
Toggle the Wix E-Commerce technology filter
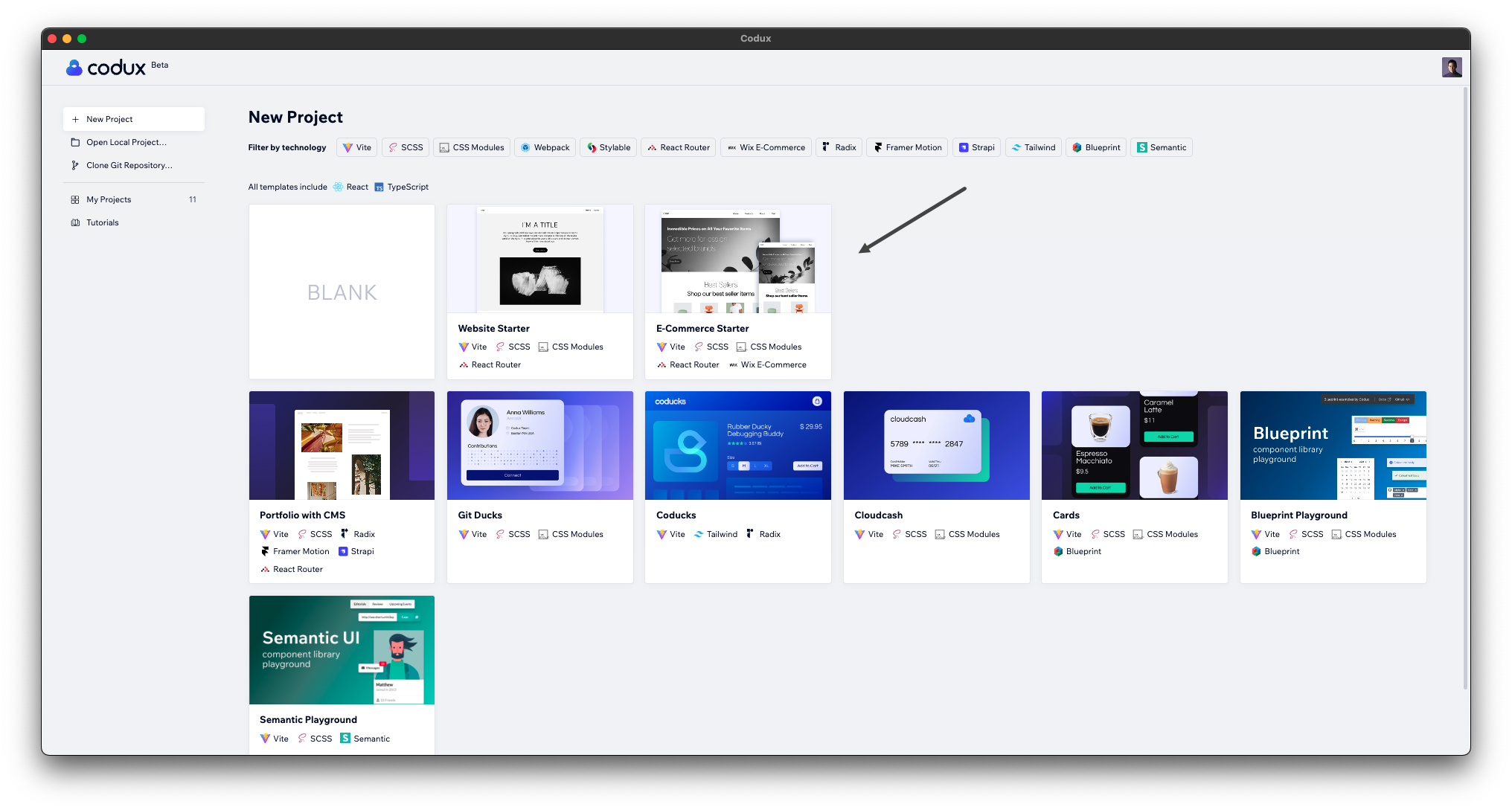click(x=766, y=147)
